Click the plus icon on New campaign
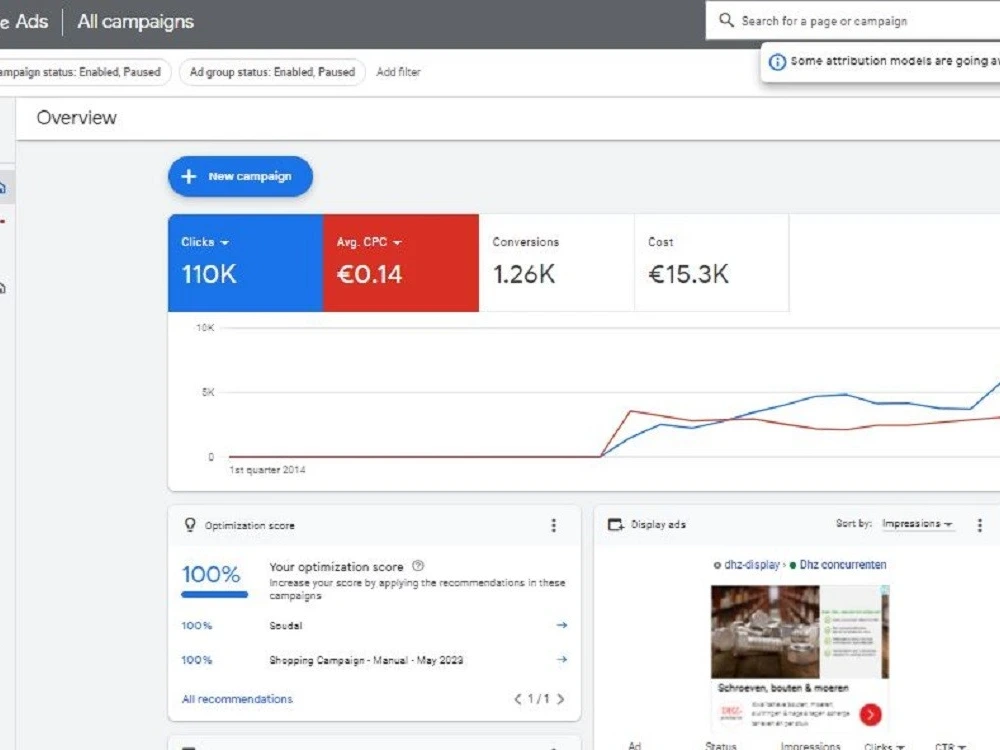This screenshot has width=1000, height=750. click(189, 176)
